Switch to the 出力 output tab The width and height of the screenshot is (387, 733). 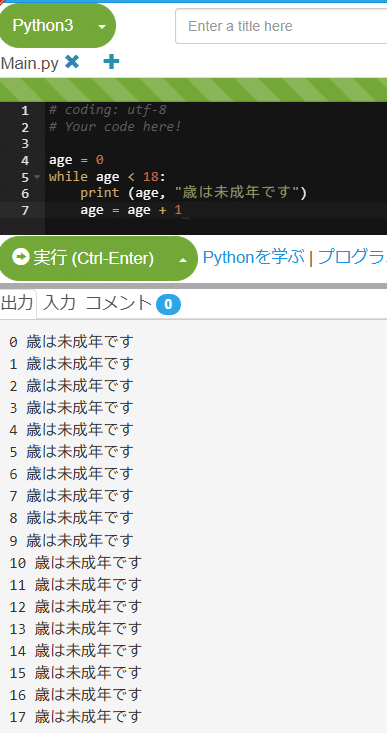point(17,303)
